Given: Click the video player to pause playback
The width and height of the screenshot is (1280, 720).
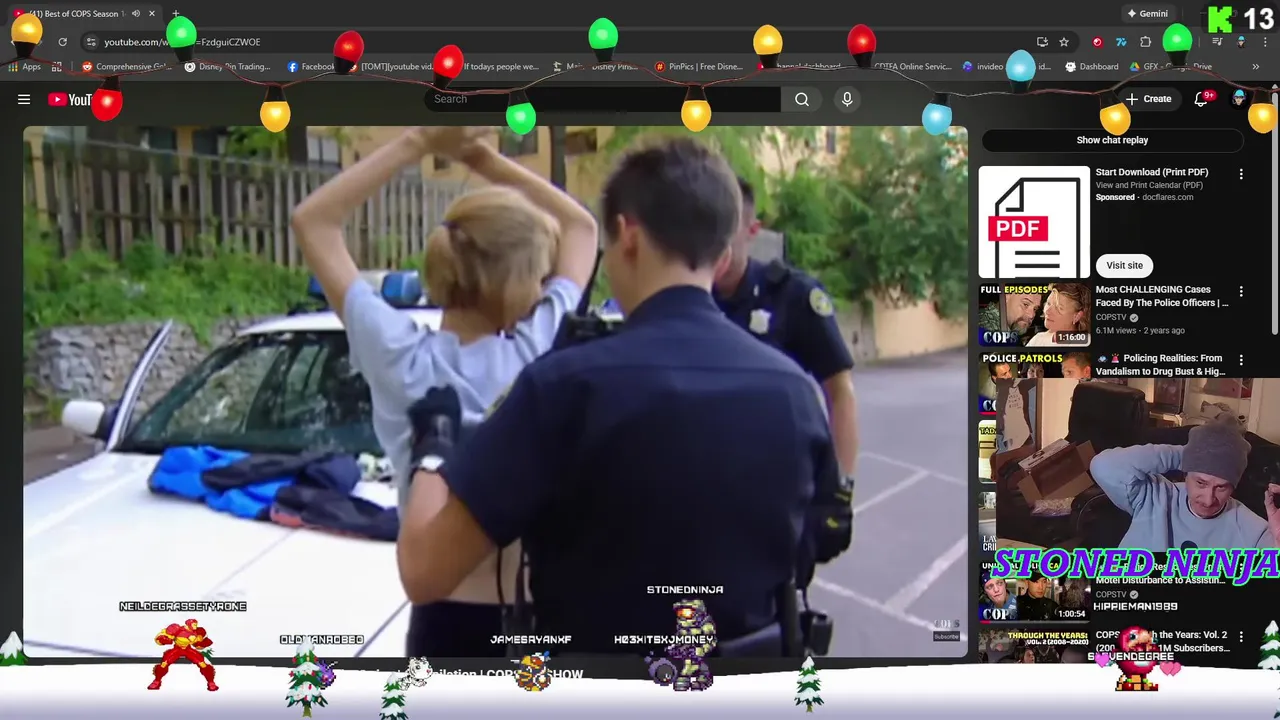Looking at the screenshot, I should [495, 391].
